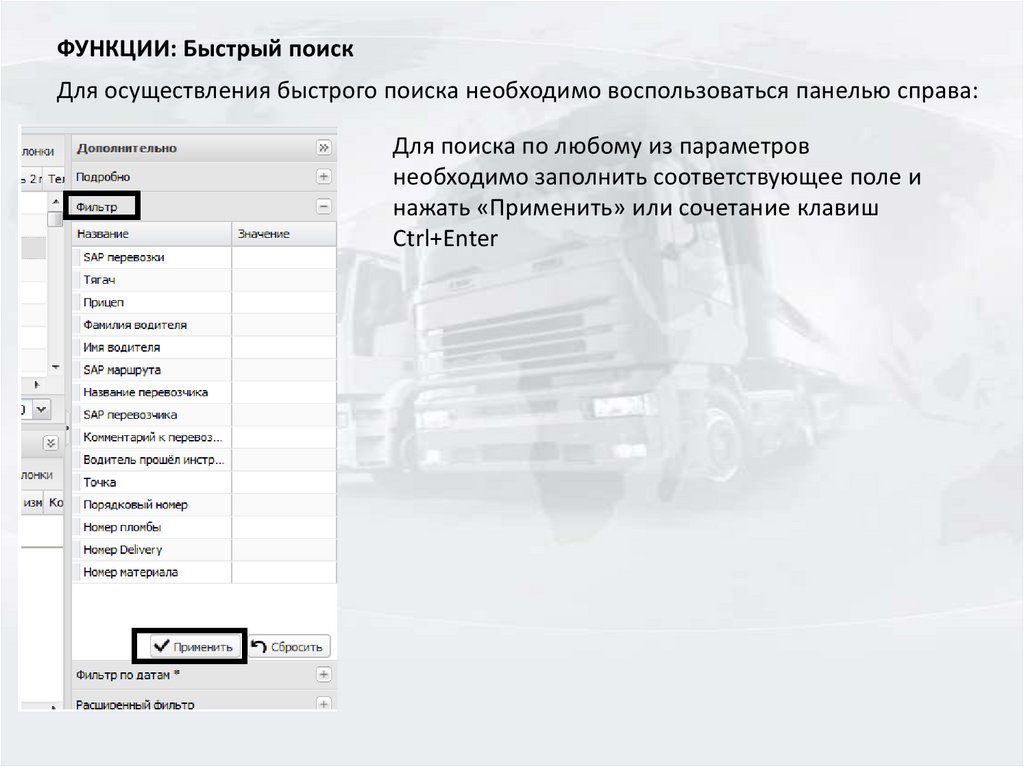
Task: Click the grid scrollbar down arrow
Action: pos(55,366)
